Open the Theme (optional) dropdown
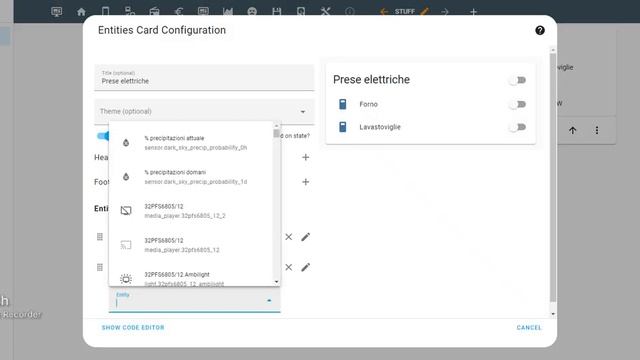This screenshot has height=360, width=640. tap(204, 111)
